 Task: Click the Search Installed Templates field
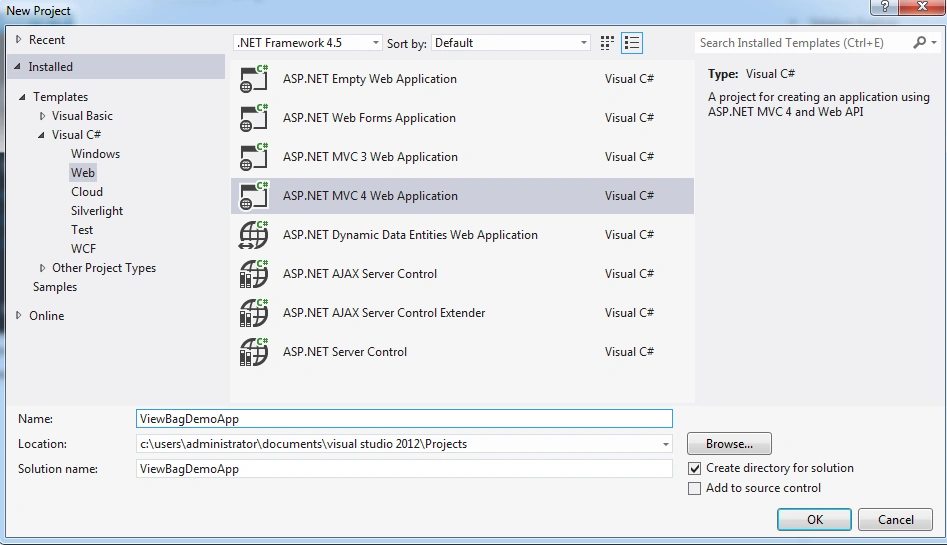pyautogui.click(x=803, y=43)
